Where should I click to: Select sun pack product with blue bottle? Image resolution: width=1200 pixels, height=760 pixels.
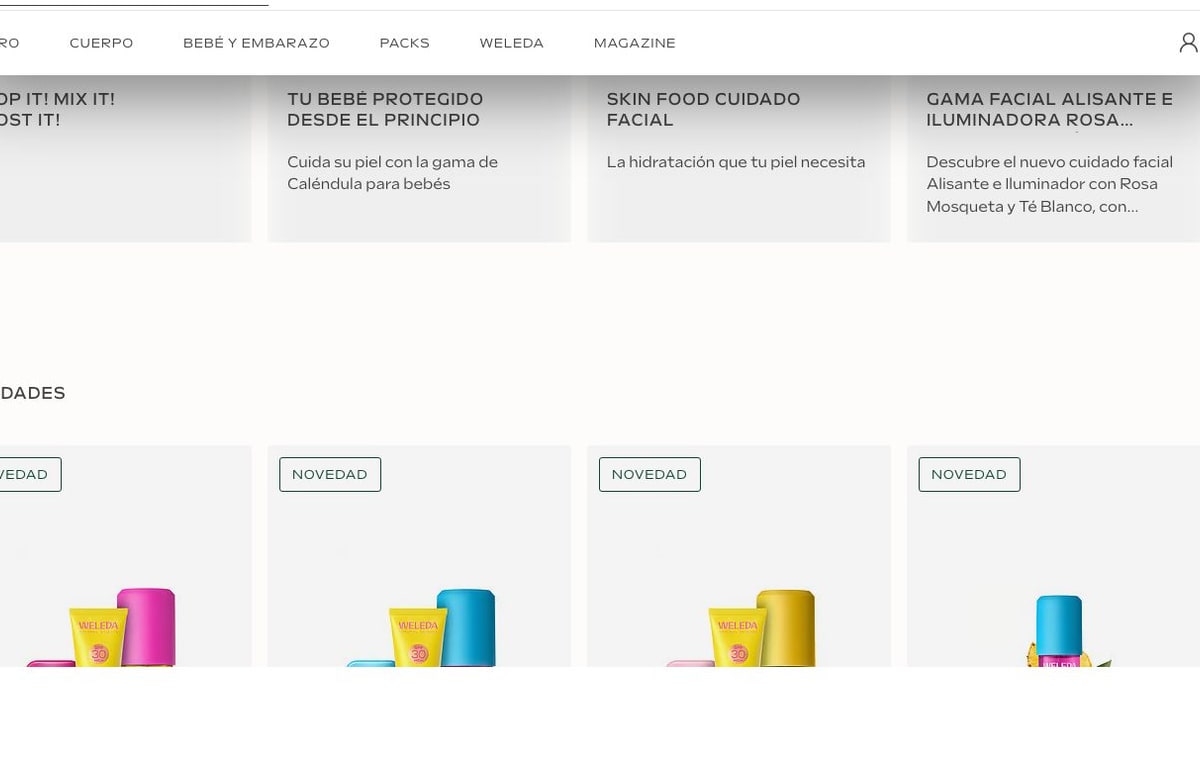click(x=419, y=556)
